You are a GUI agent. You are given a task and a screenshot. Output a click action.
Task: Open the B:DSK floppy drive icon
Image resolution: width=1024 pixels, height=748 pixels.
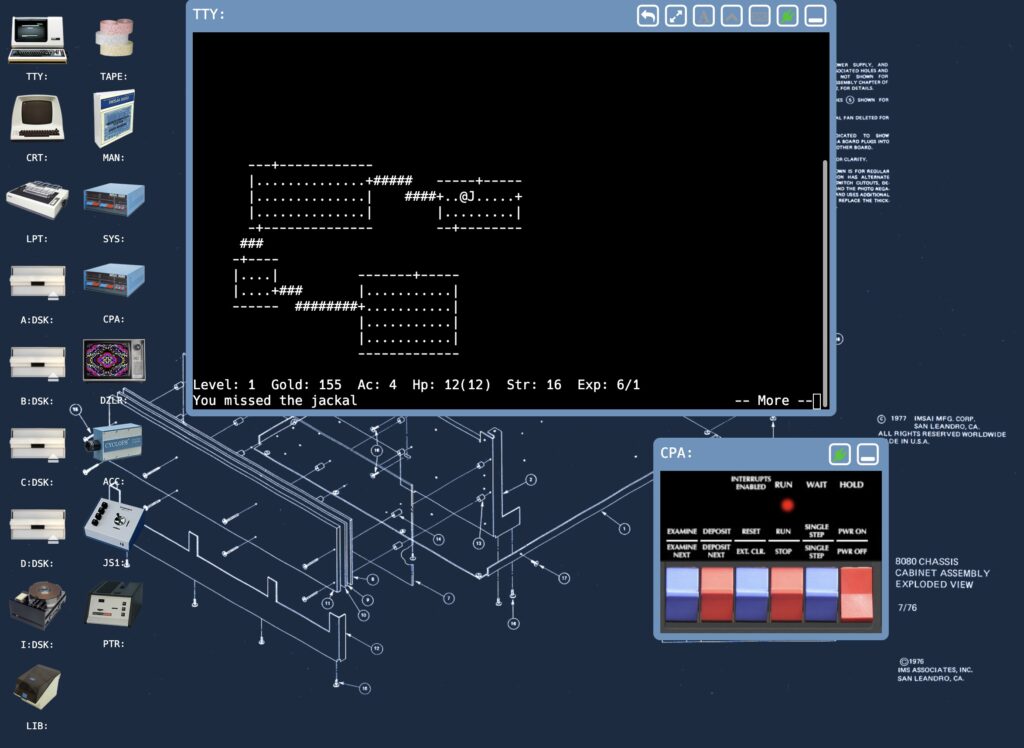[x=37, y=364]
